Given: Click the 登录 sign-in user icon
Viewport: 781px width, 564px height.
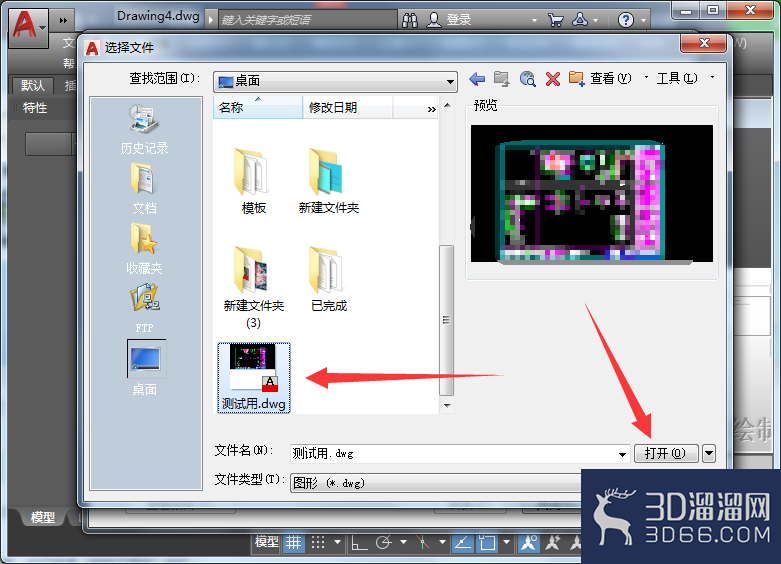Looking at the screenshot, I should (x=434, y=20).
